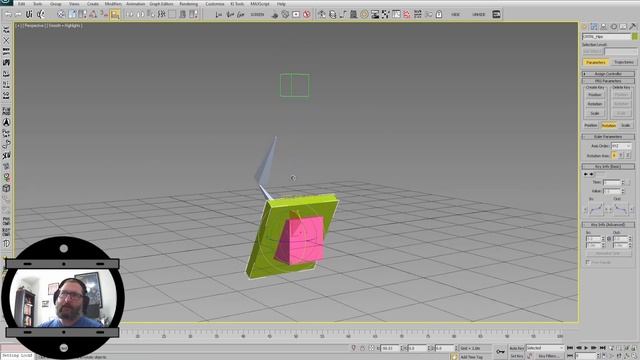Create a Rotation key
The height and width of the screenshot is (360, 640).
595,104
